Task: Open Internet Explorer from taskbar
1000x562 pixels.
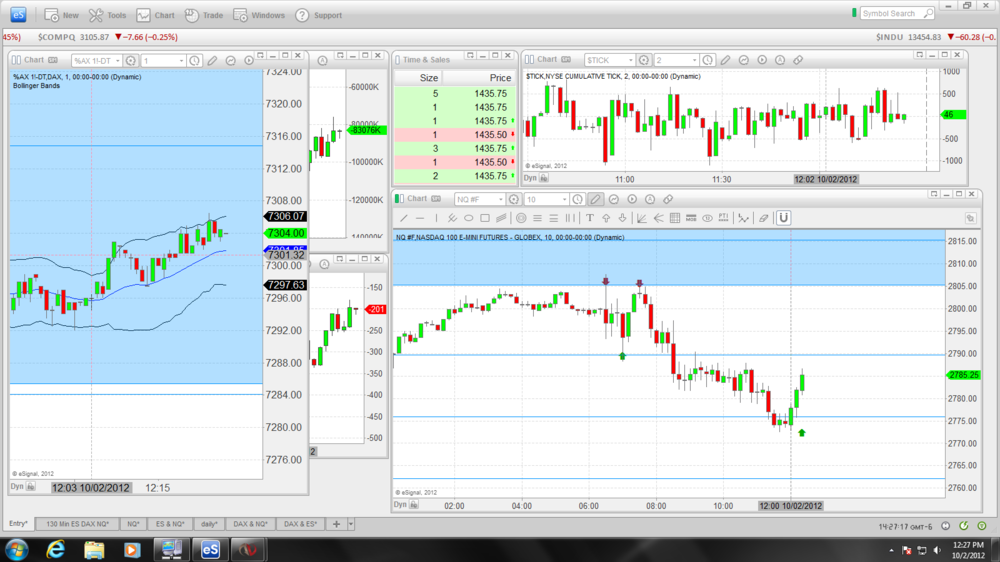Action: point(55,549)
